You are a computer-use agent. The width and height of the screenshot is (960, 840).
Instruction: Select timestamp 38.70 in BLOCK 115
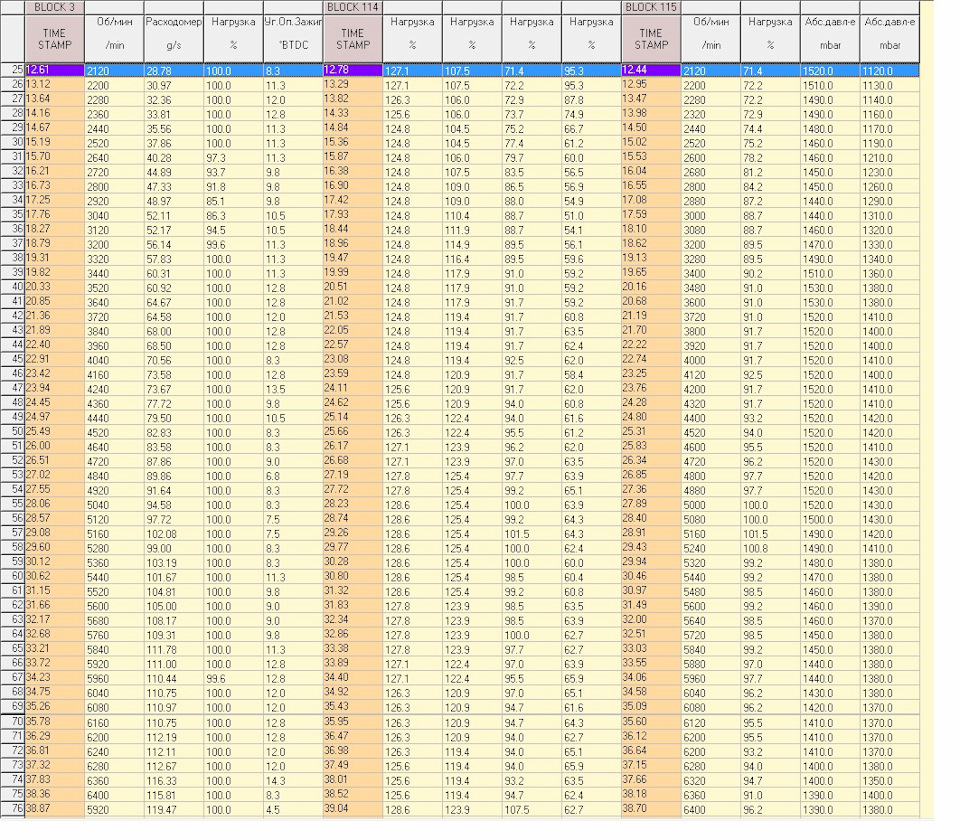(x=651, y=809)
